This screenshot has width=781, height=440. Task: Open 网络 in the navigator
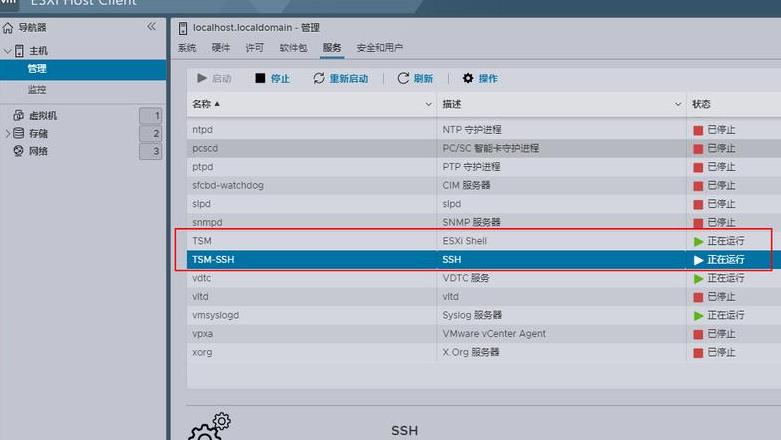click(x=38, y=151)
